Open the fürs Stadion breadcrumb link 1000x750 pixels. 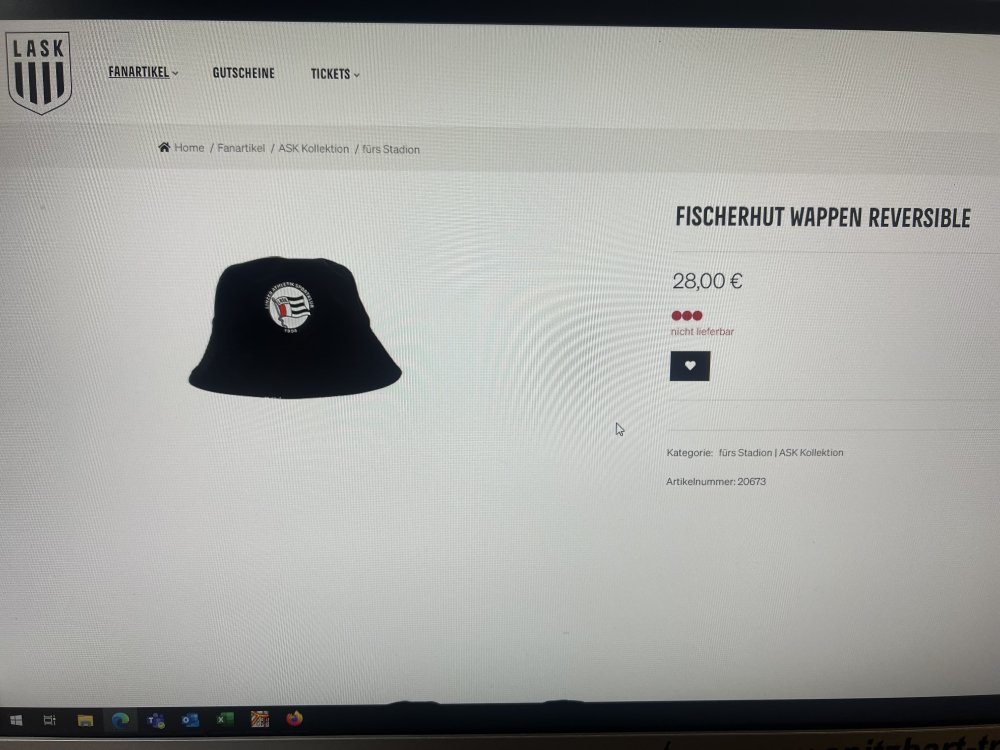coord(391,149)
